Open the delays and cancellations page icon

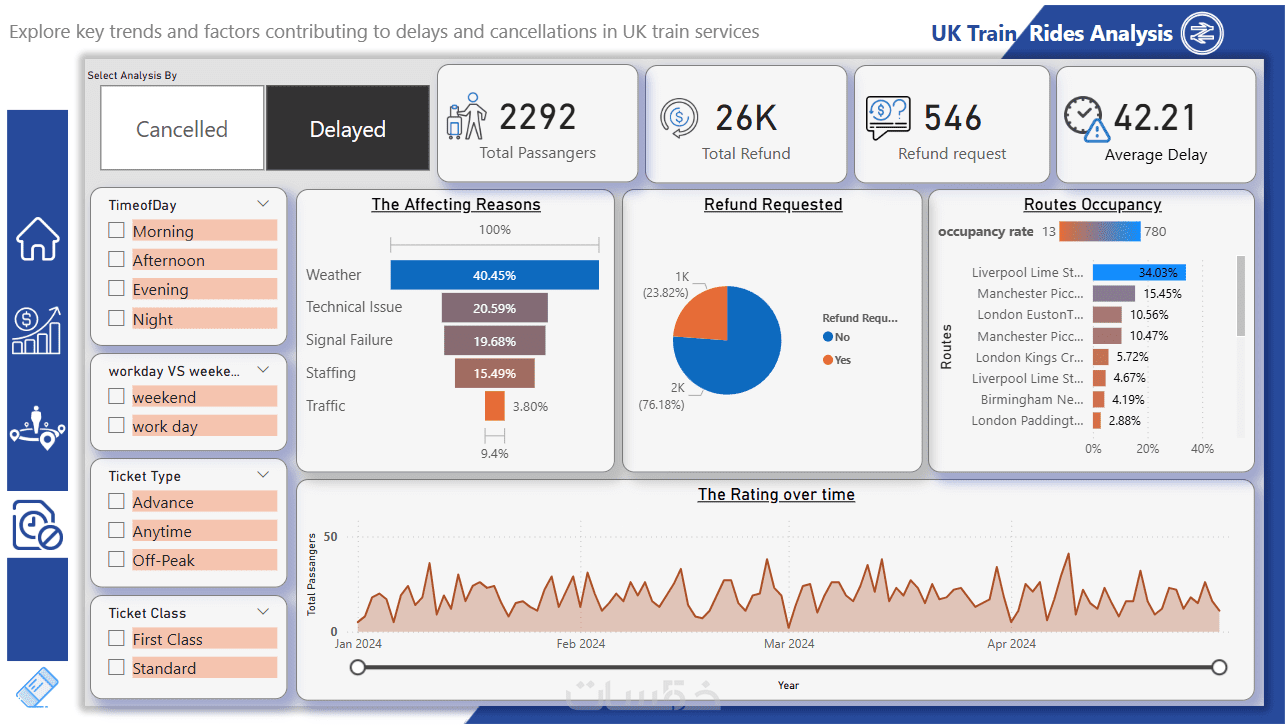pyautogui.click(x=37, y=525)
